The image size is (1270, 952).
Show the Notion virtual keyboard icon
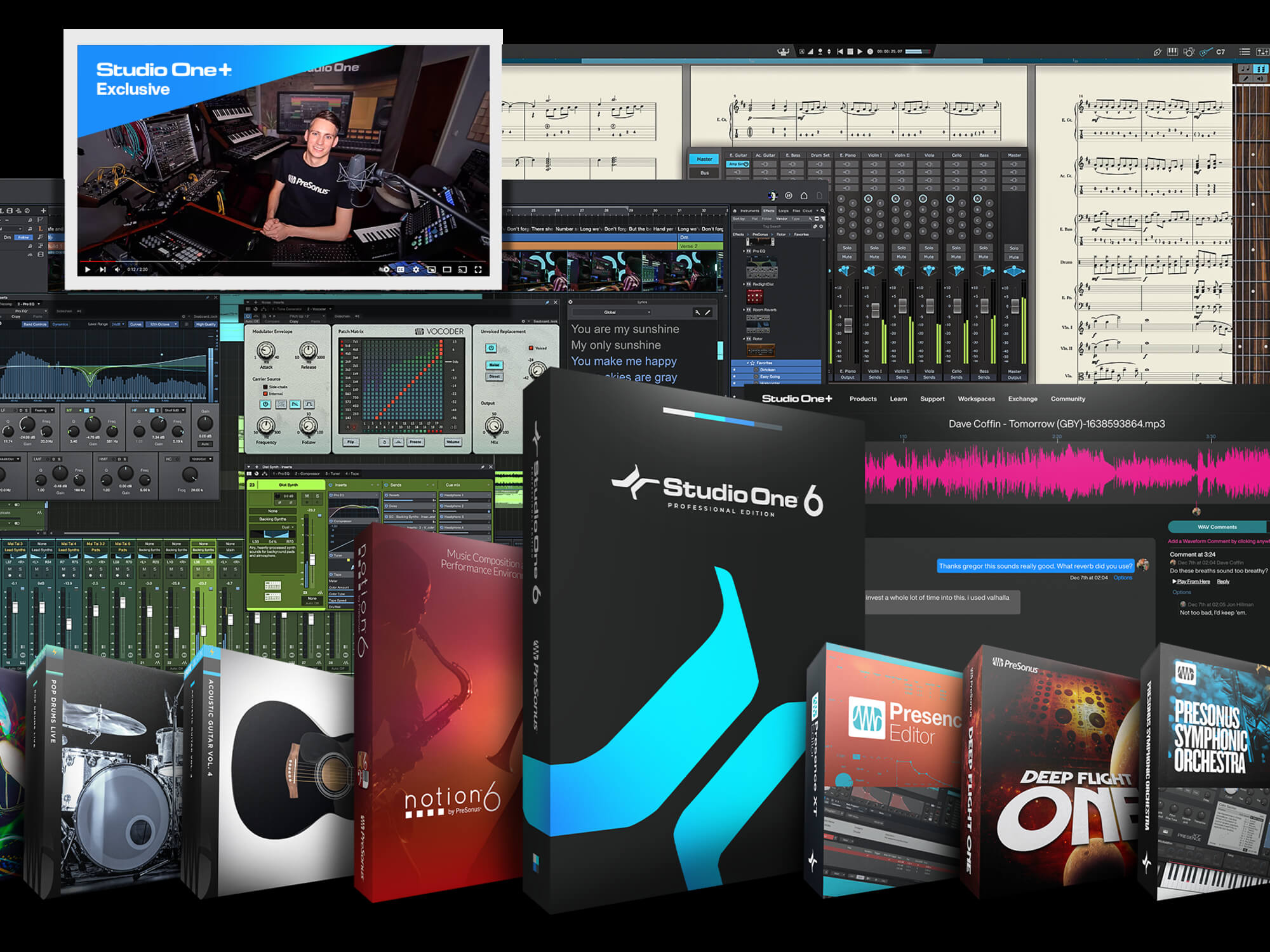1172,51
